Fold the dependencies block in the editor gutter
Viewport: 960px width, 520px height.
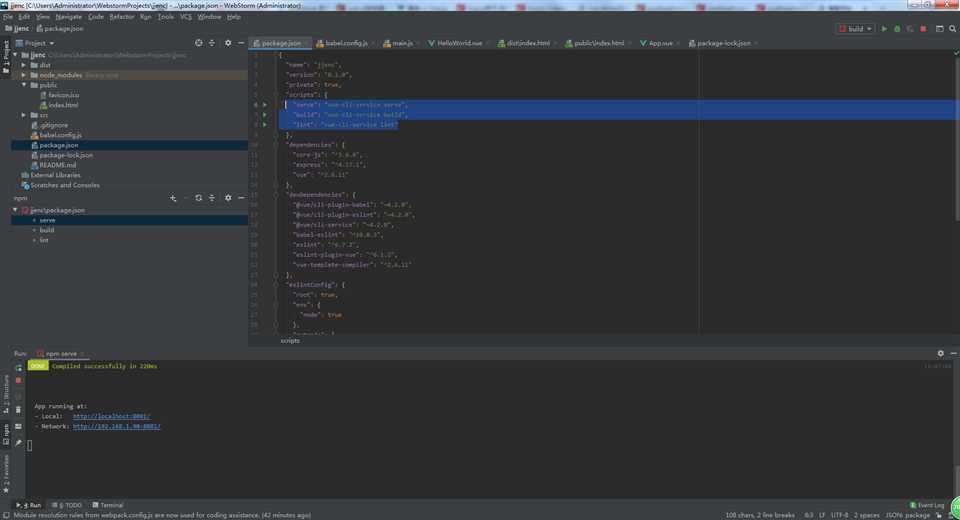[x=276, y=145]
